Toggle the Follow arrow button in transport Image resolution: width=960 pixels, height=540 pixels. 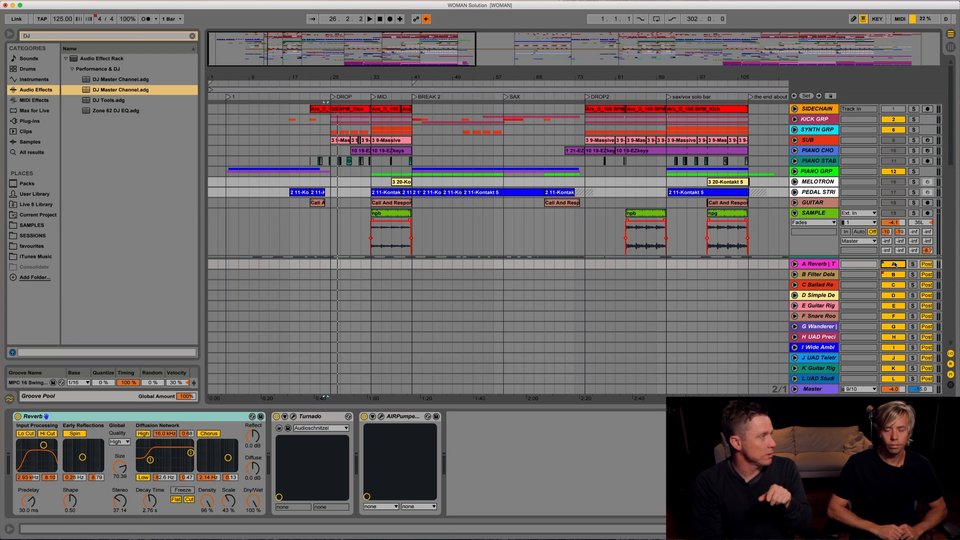tap(313, 19)
